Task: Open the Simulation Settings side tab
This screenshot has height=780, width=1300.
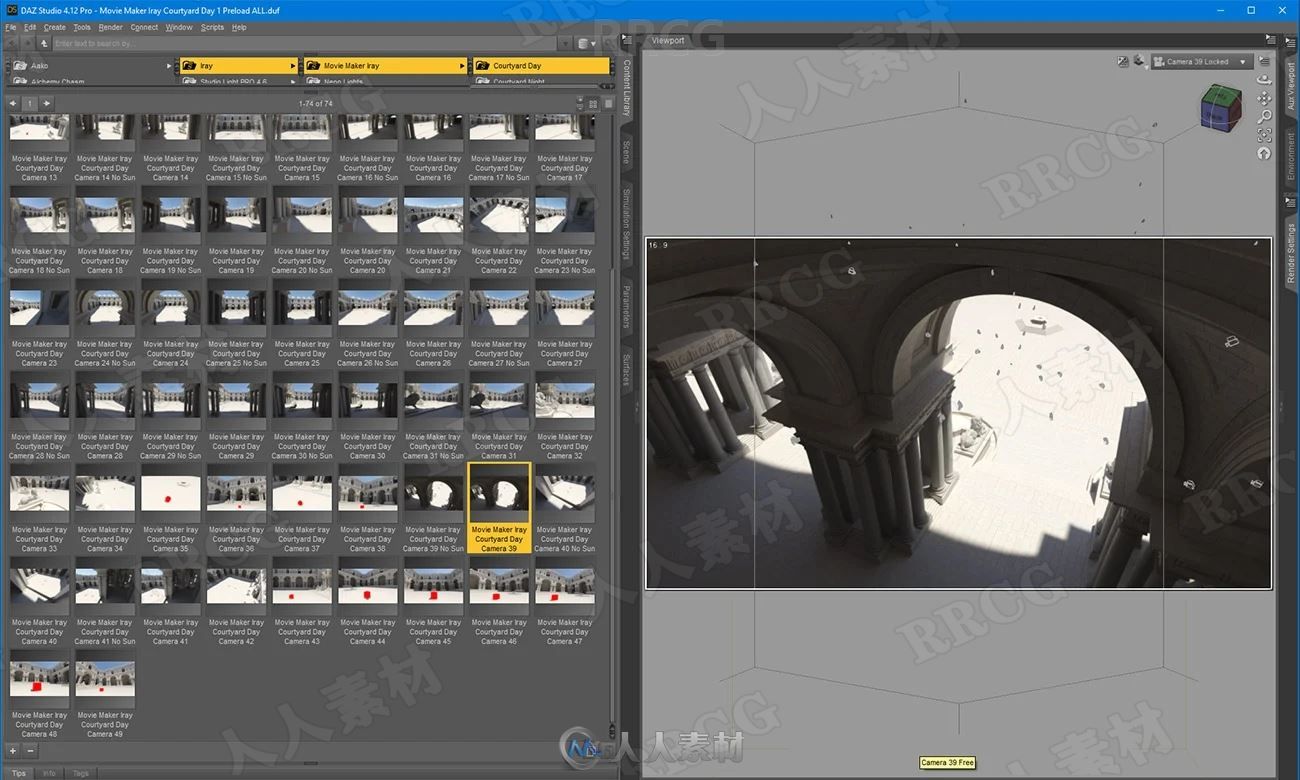Action: (x=627, y=222)
